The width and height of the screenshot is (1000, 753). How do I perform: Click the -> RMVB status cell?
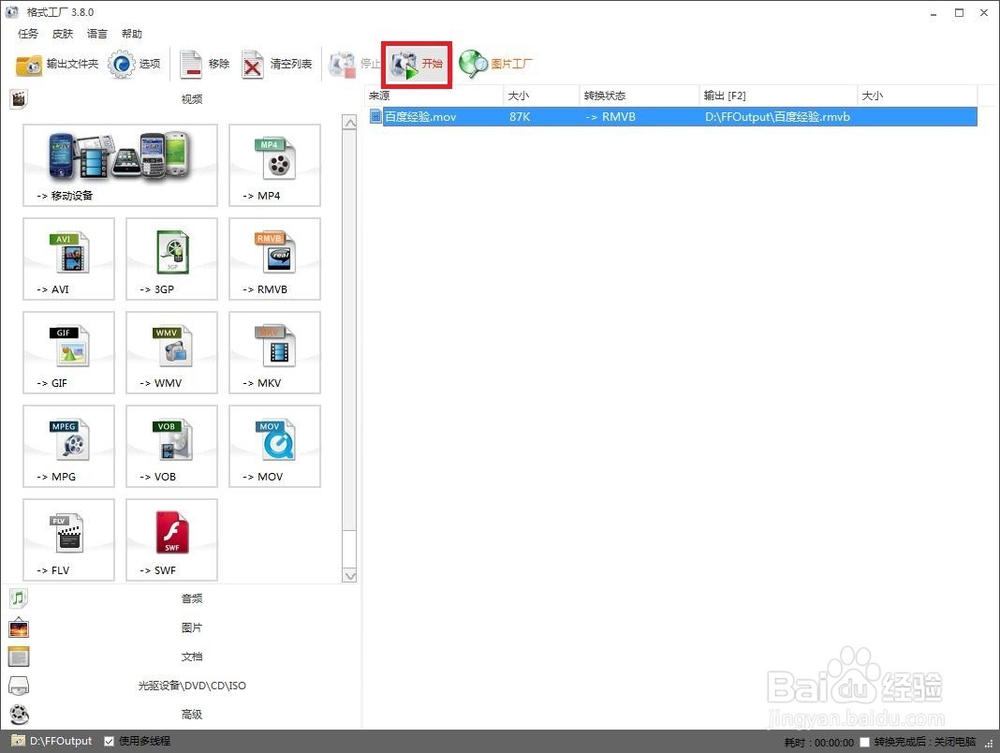coord(610,117)
